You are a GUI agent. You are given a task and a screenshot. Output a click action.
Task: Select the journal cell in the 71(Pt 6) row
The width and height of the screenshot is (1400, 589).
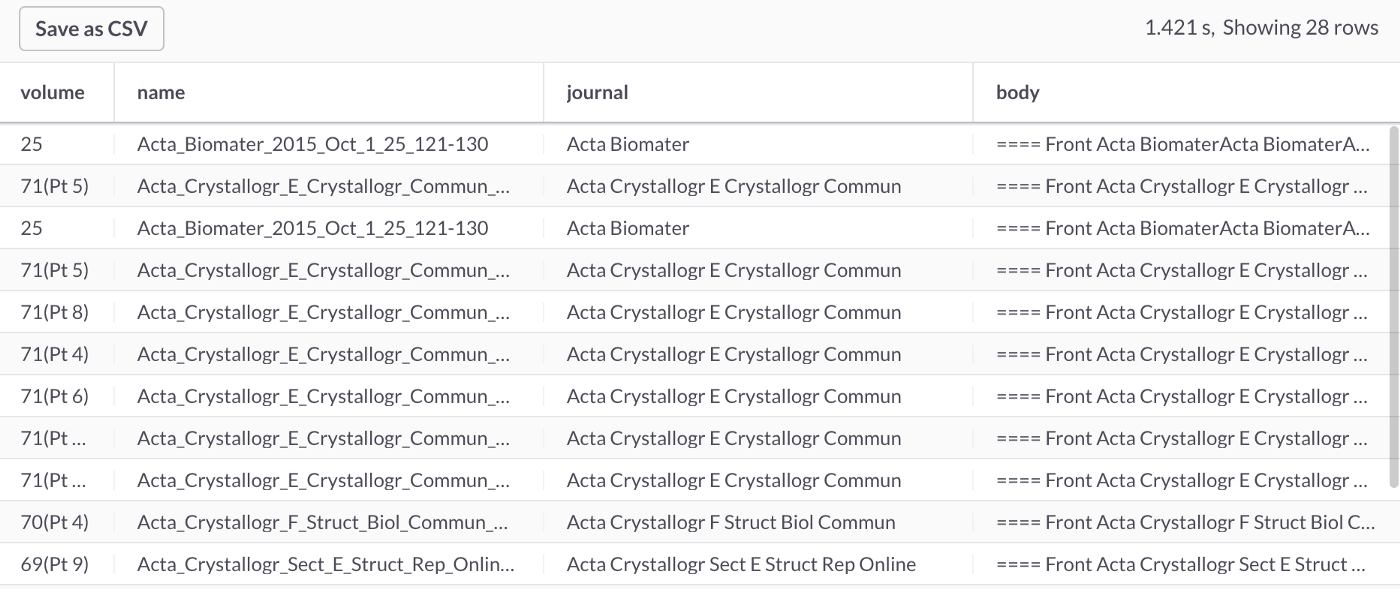pos(734,397)
